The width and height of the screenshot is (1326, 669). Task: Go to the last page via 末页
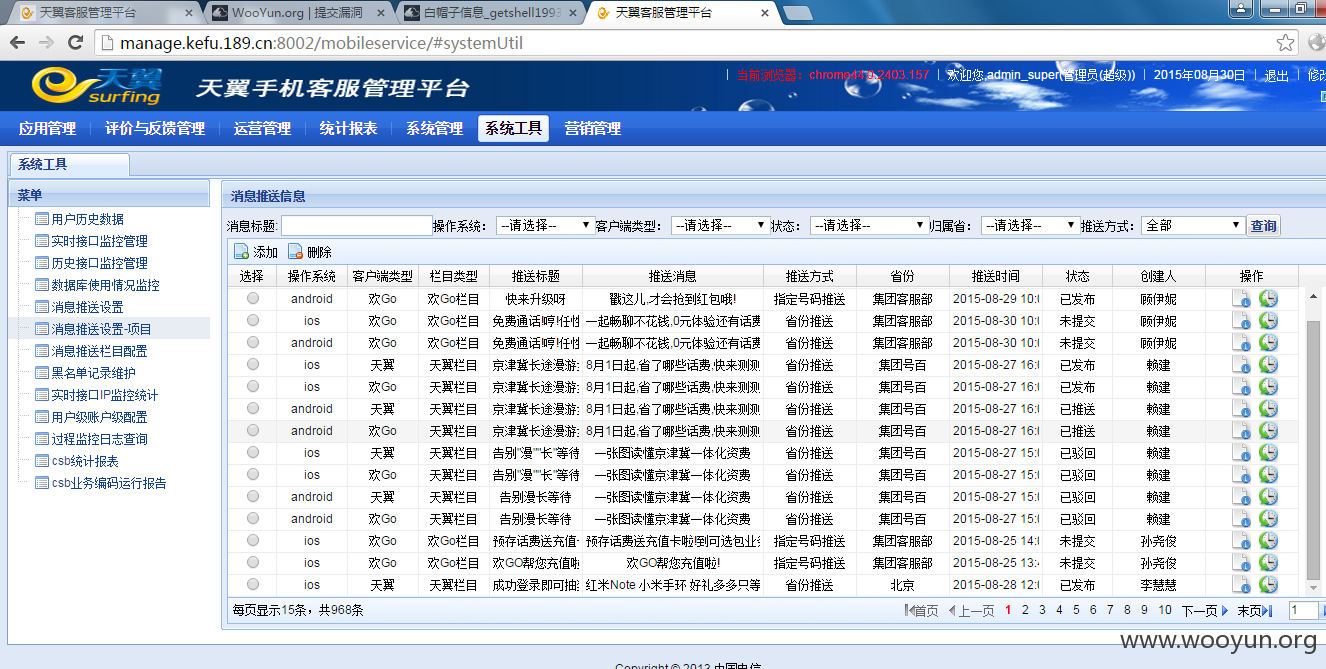(1255, 610)
